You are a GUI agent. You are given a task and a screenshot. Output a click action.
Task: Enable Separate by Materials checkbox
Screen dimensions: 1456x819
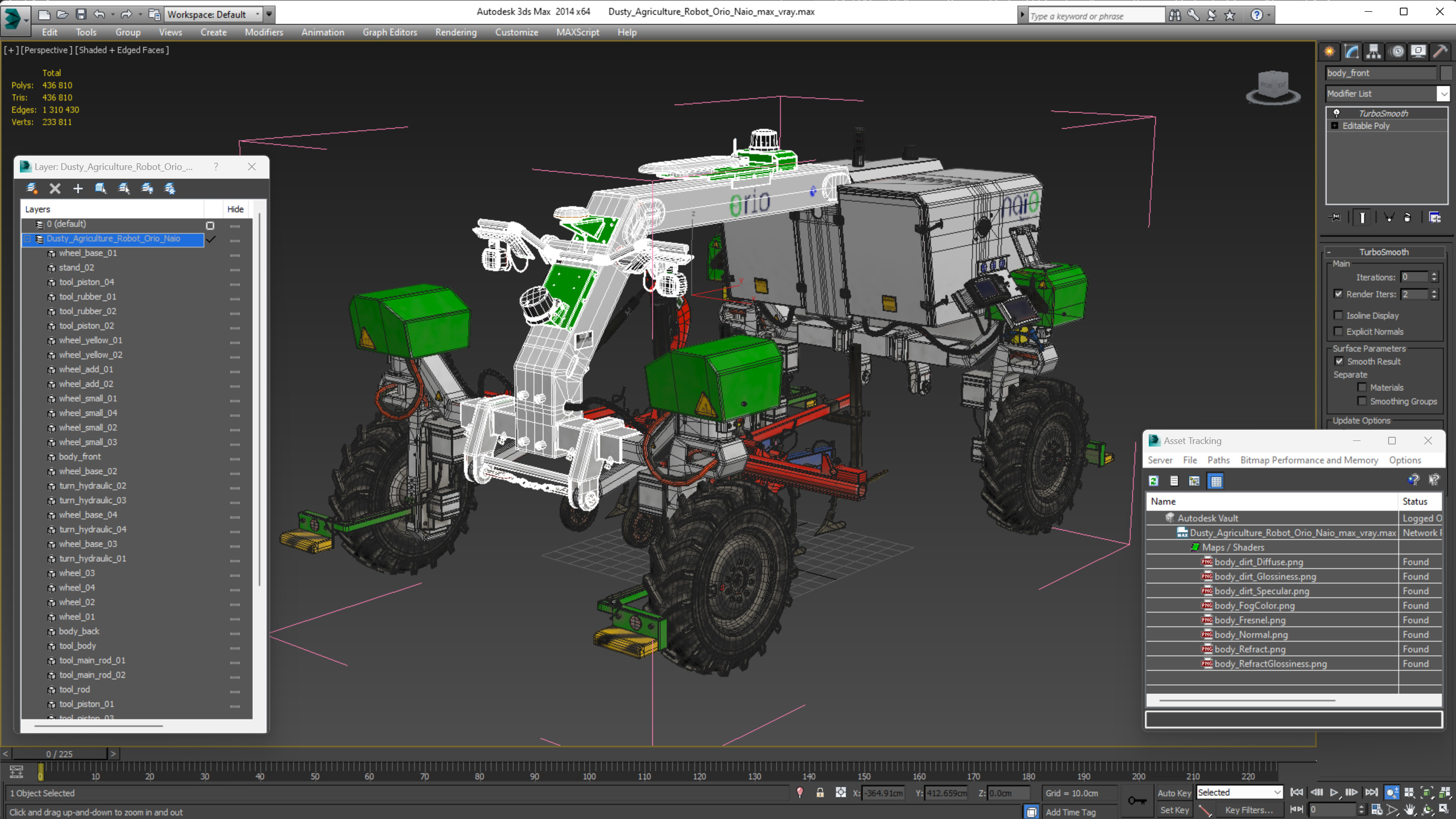click(x=1362, y=387)
